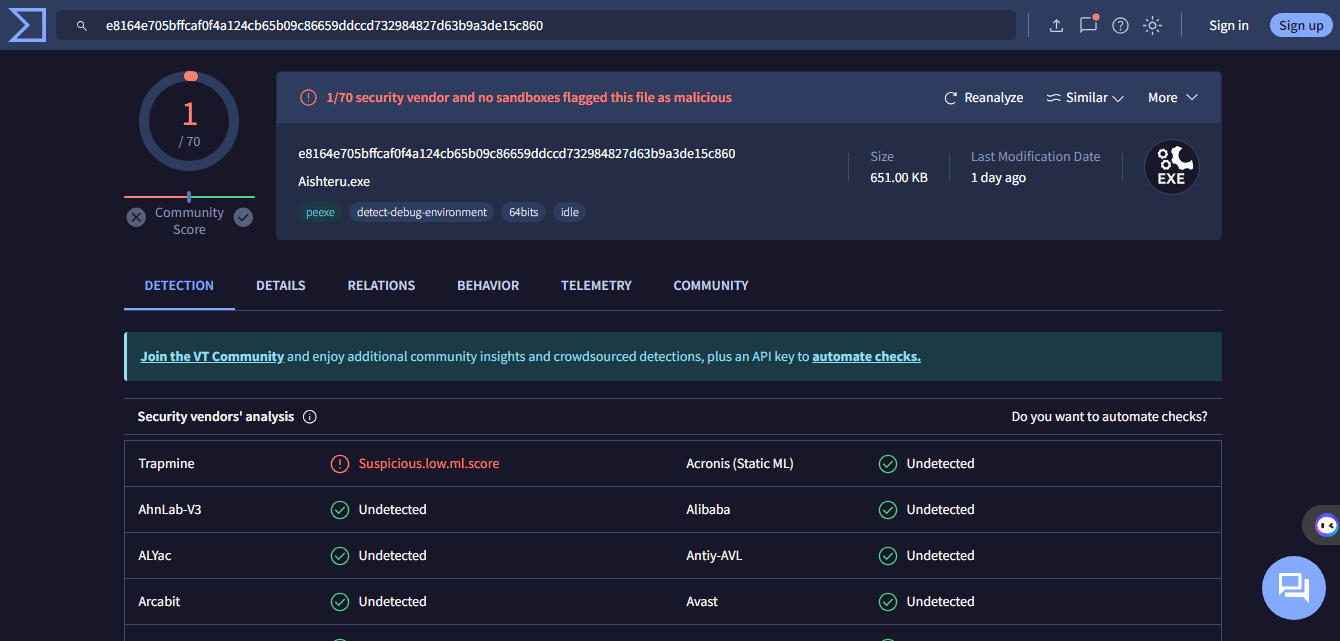Click the Security vendors' analysis heading

[x=216, y=417]
